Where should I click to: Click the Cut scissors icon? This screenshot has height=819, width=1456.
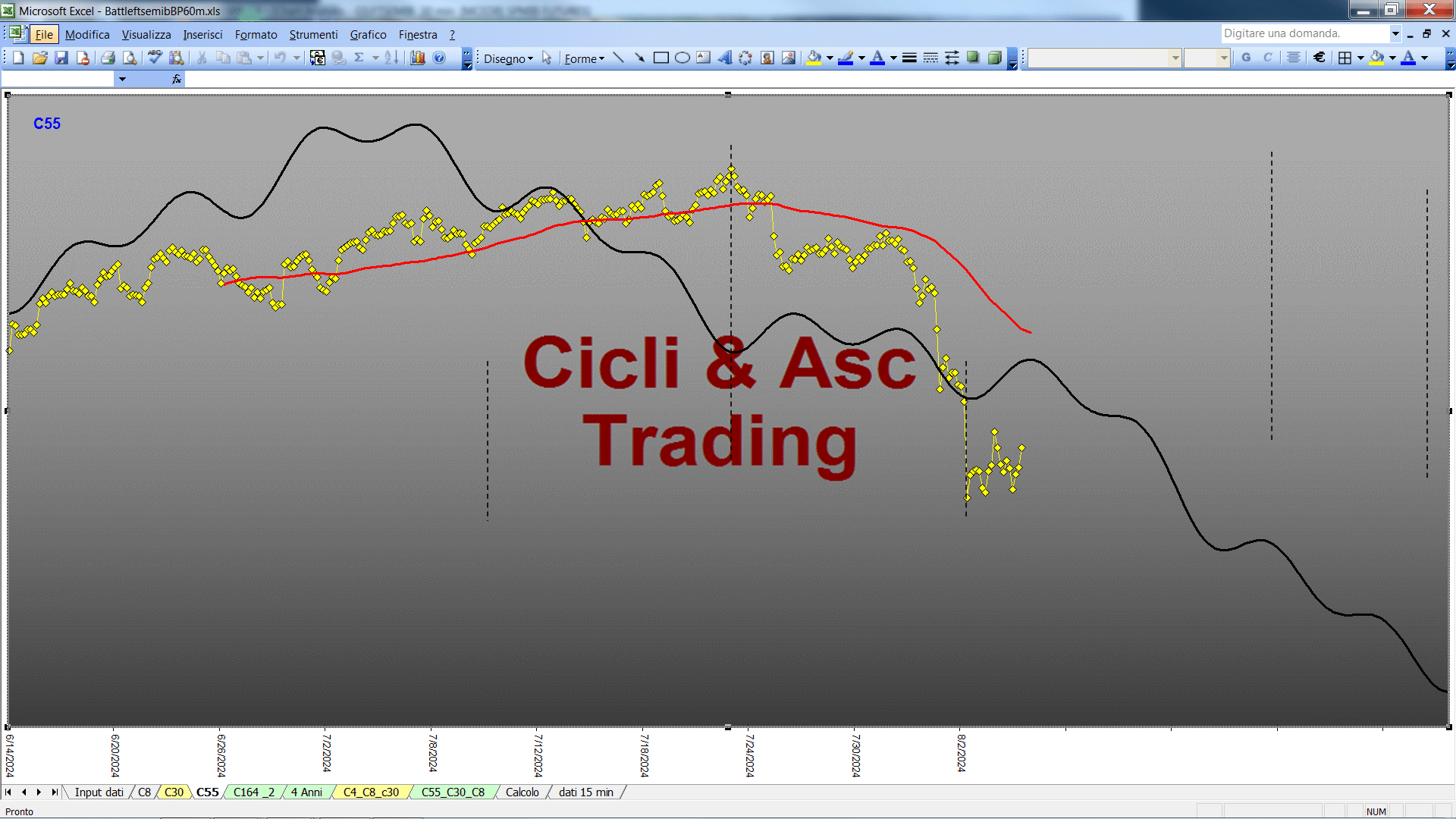point(202,58)
